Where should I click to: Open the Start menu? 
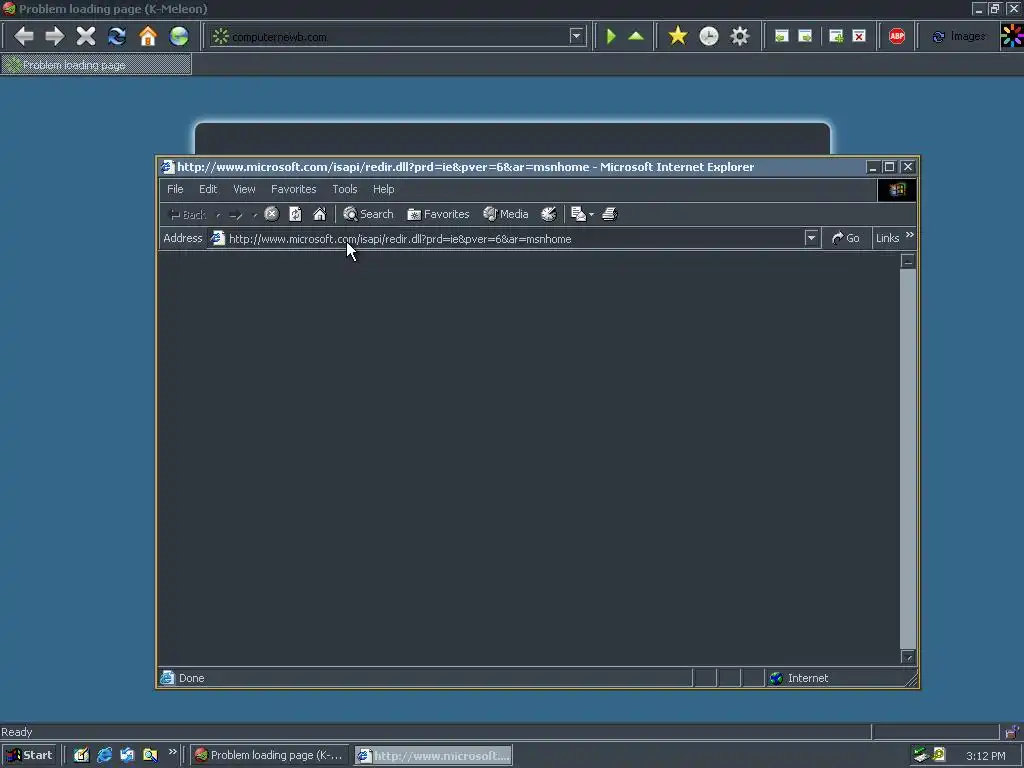pyautogui.click(x=29, y=755)
